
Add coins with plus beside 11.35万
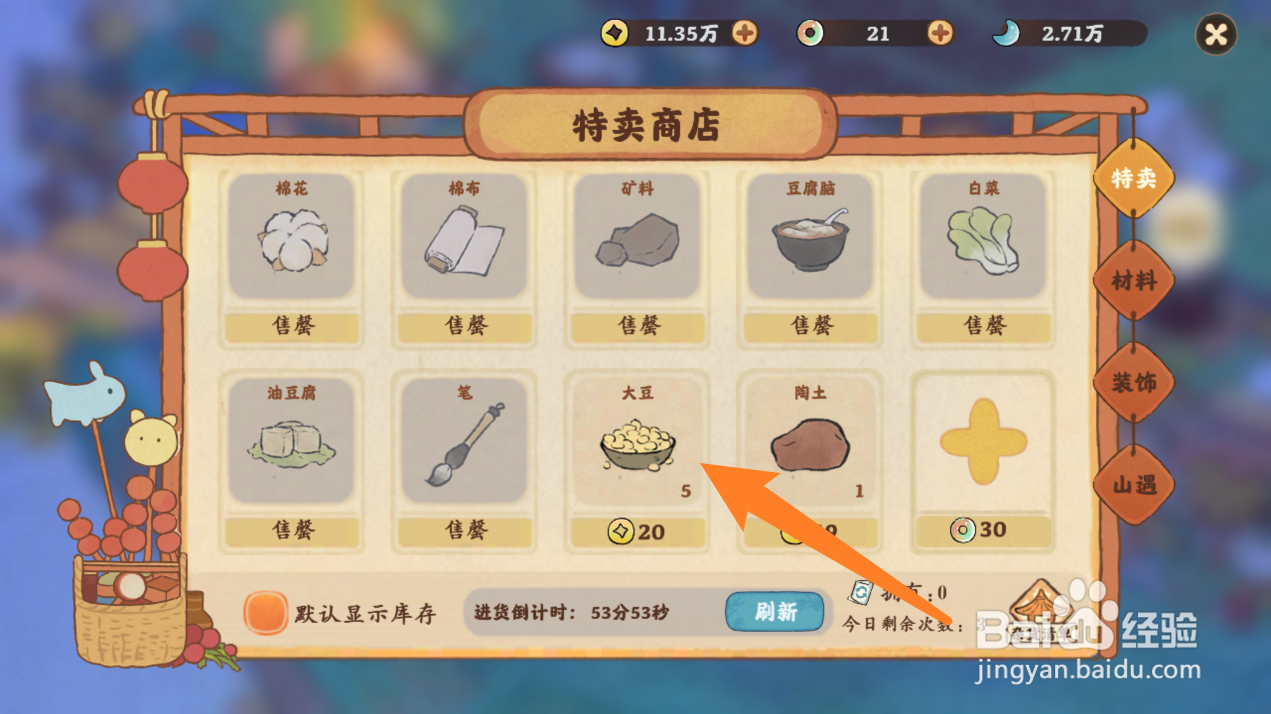click(744, 34)
